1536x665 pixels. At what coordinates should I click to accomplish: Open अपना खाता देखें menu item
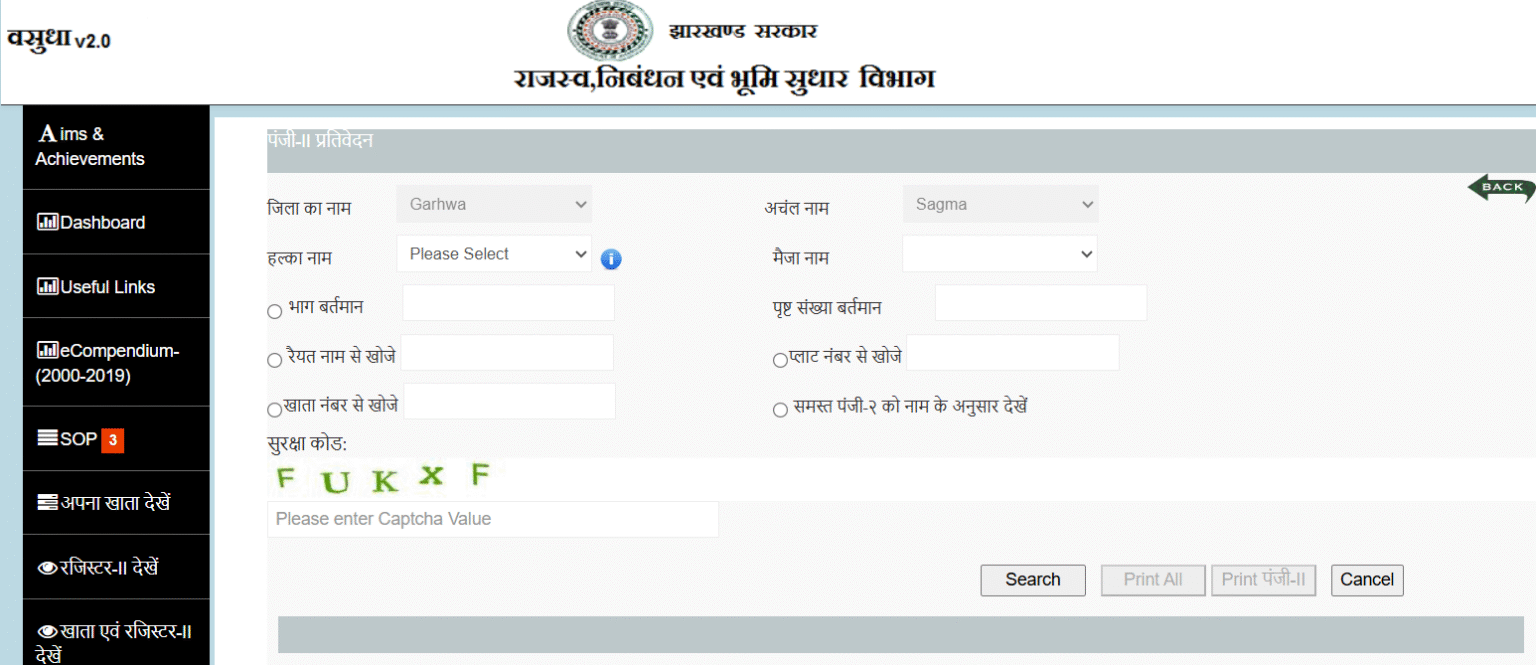click(103, 503)
